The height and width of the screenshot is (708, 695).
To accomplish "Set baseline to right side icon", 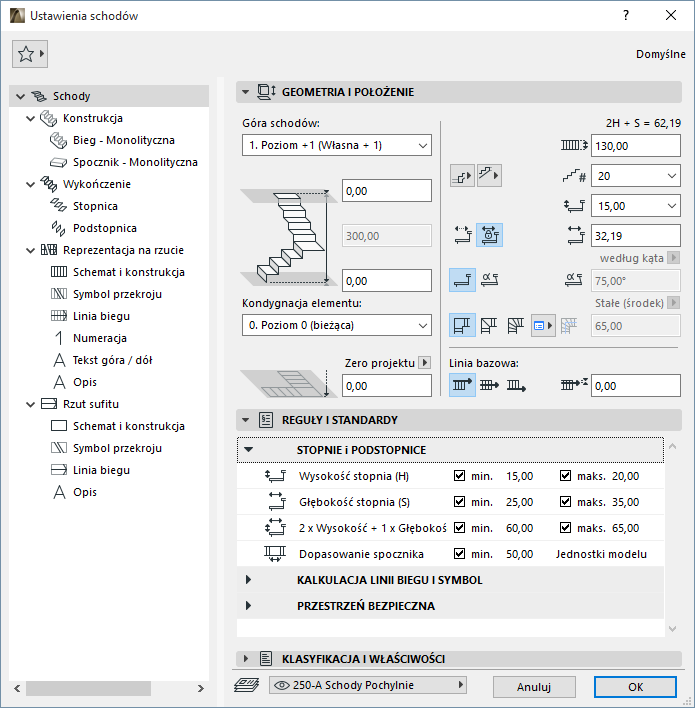I will click(x=516, y=385).
